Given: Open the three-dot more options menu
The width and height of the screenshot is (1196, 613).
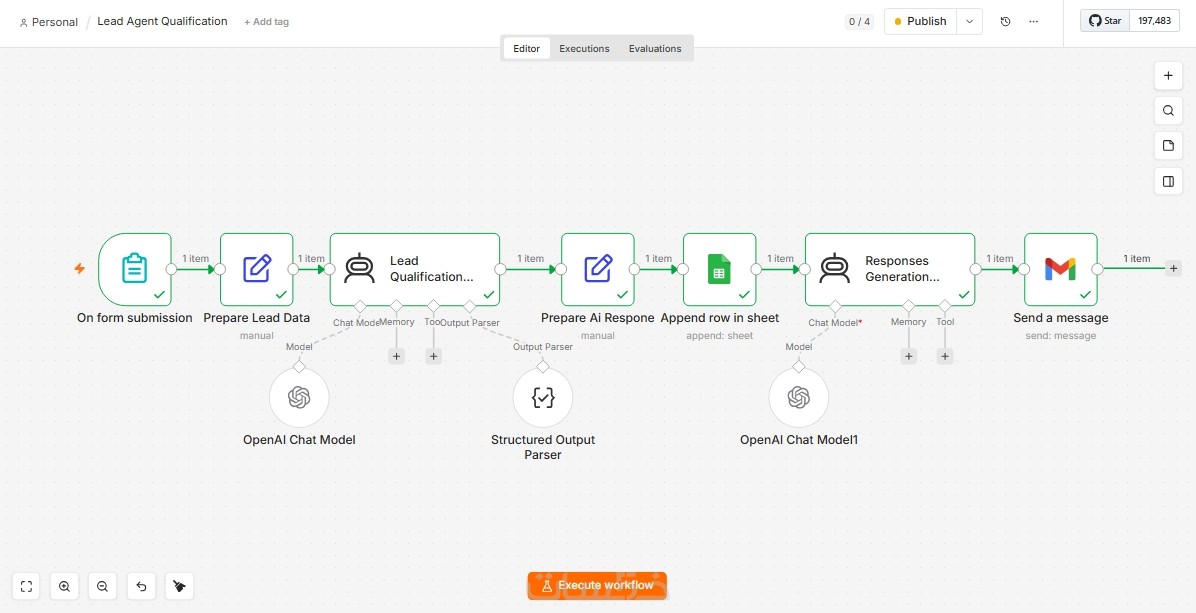Looking at the screenshot, I should tap(1034, 21).
